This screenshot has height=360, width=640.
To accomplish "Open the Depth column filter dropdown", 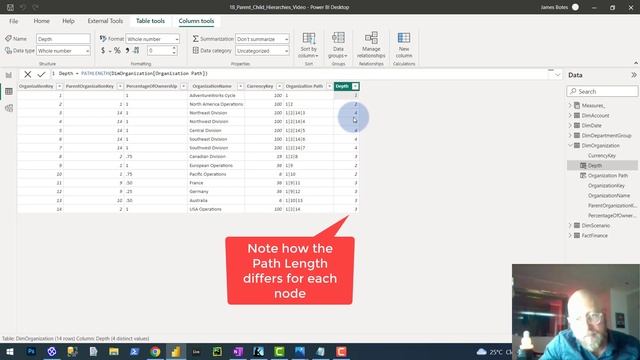I will tap(355, 86).
